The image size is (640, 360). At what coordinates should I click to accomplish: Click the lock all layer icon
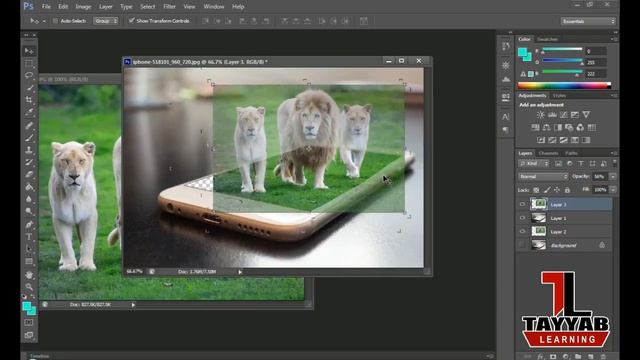567,190
